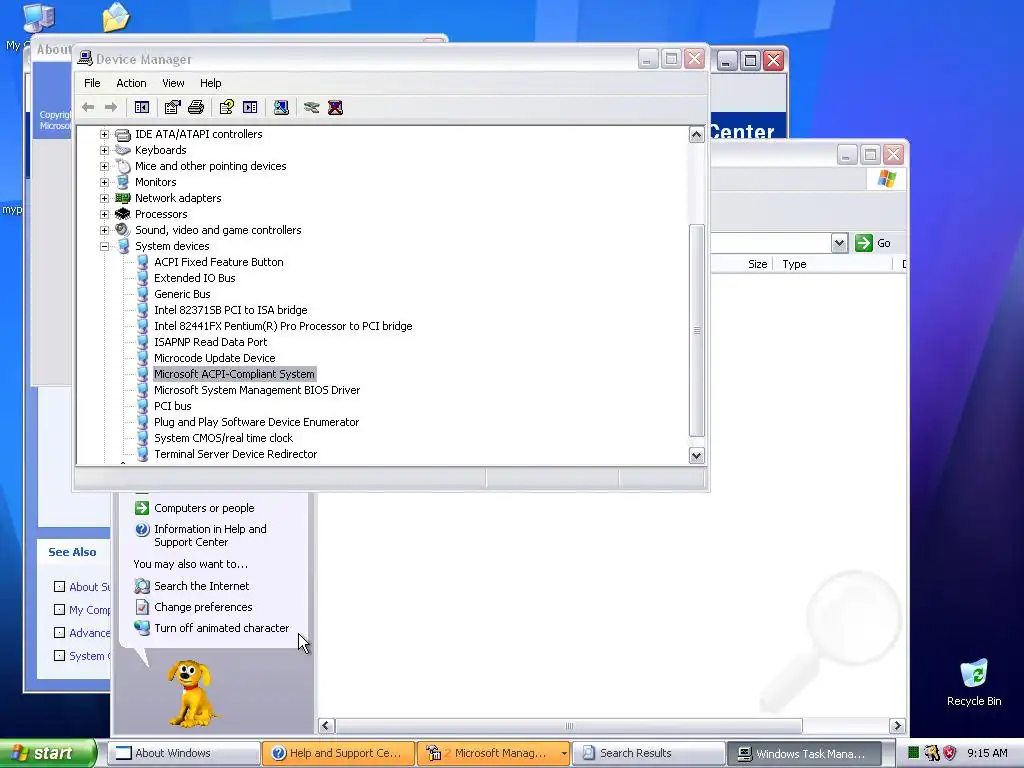The image size is (1024, 768).
Task: Open the View menu in Device Manager
Action: [173, 83]
